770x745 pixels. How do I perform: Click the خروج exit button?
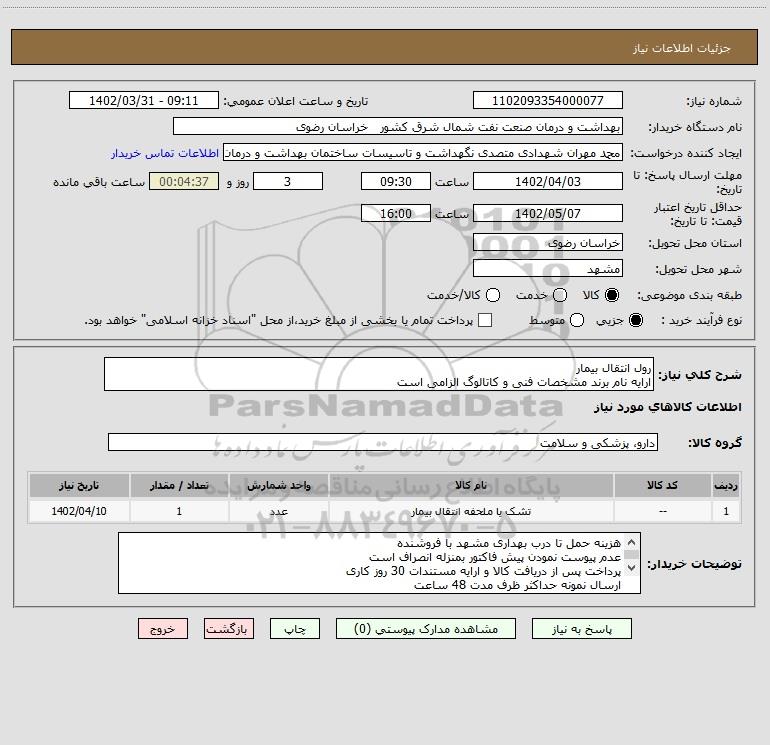click(x=163, y=629)
